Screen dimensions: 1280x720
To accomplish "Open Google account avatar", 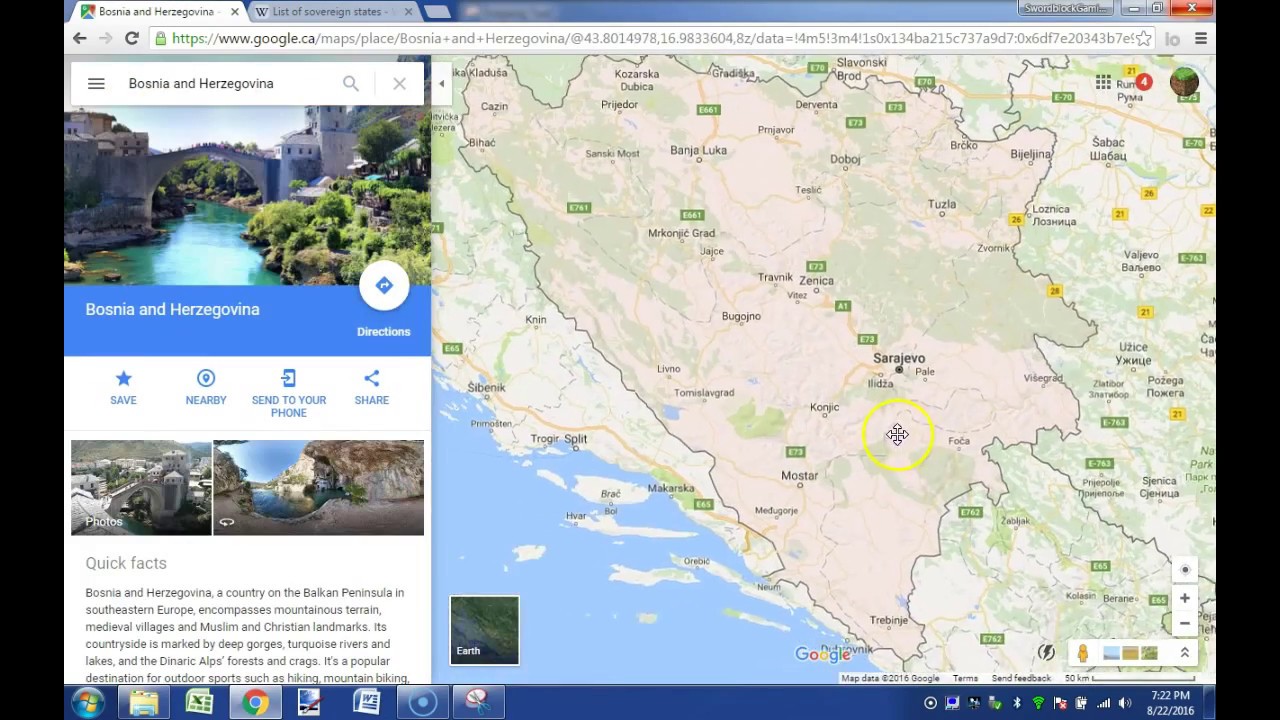I will 1184,82.
